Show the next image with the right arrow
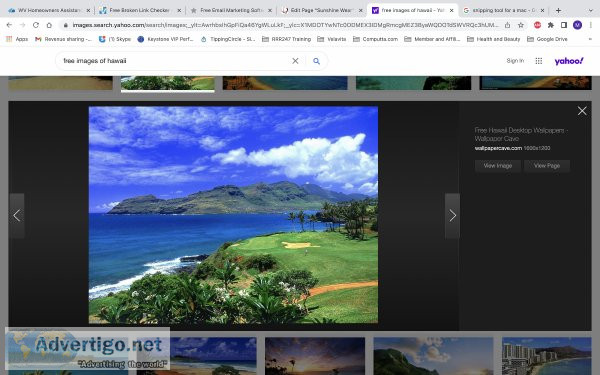 [x=452, y=215]
